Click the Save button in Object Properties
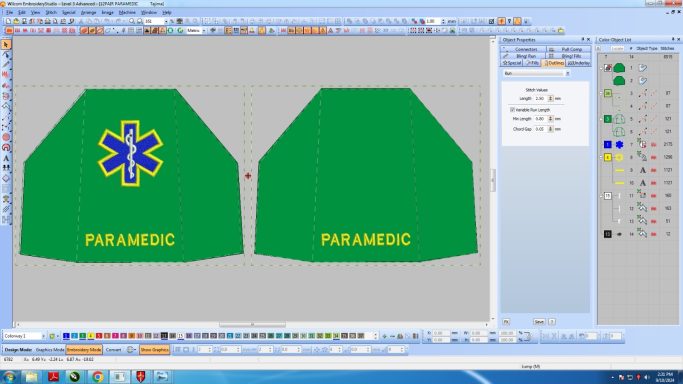Viewport: 683px width, 384px height. click(539, 322)
